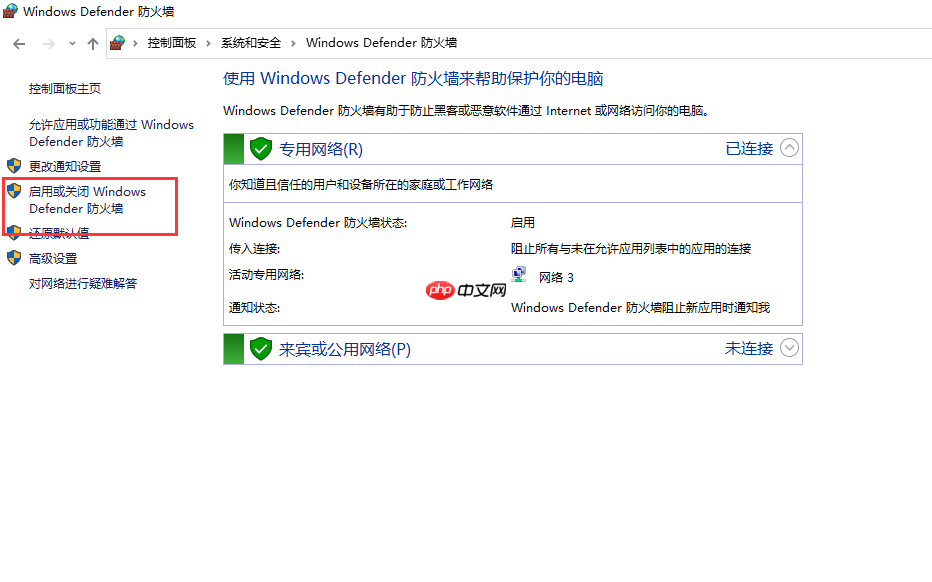Expand chevron after 系统和安全 breadcrumb

pos(293,43)
